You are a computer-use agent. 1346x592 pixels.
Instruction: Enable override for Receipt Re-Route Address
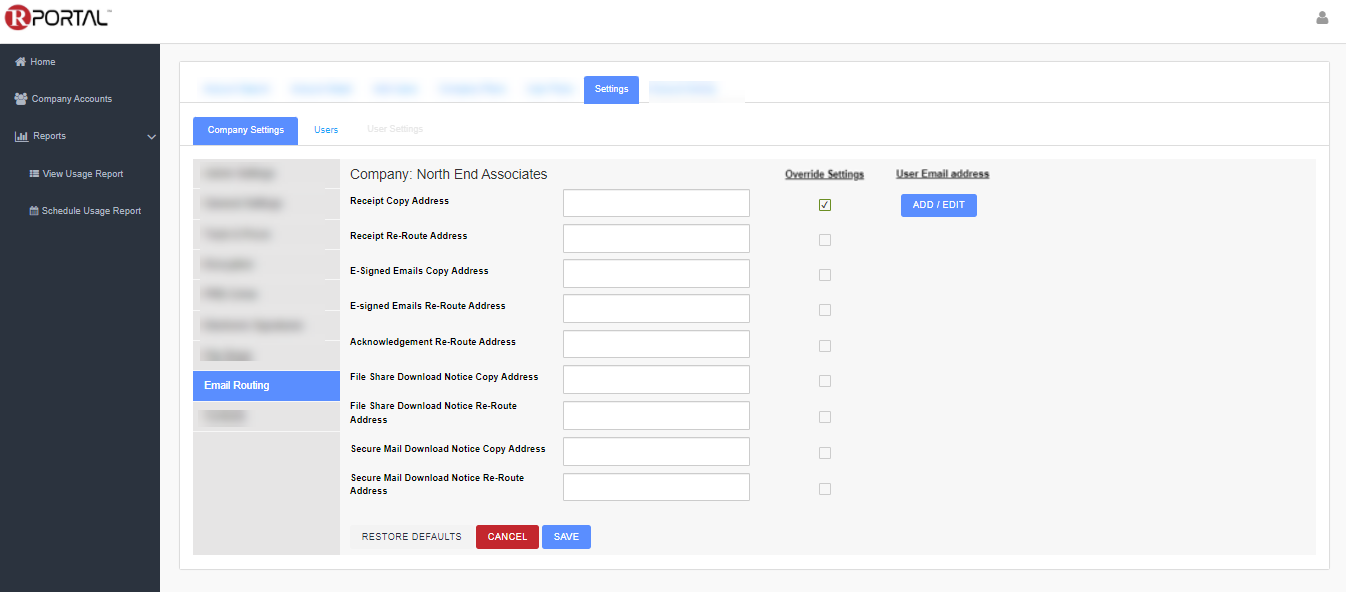click(824, 239)
